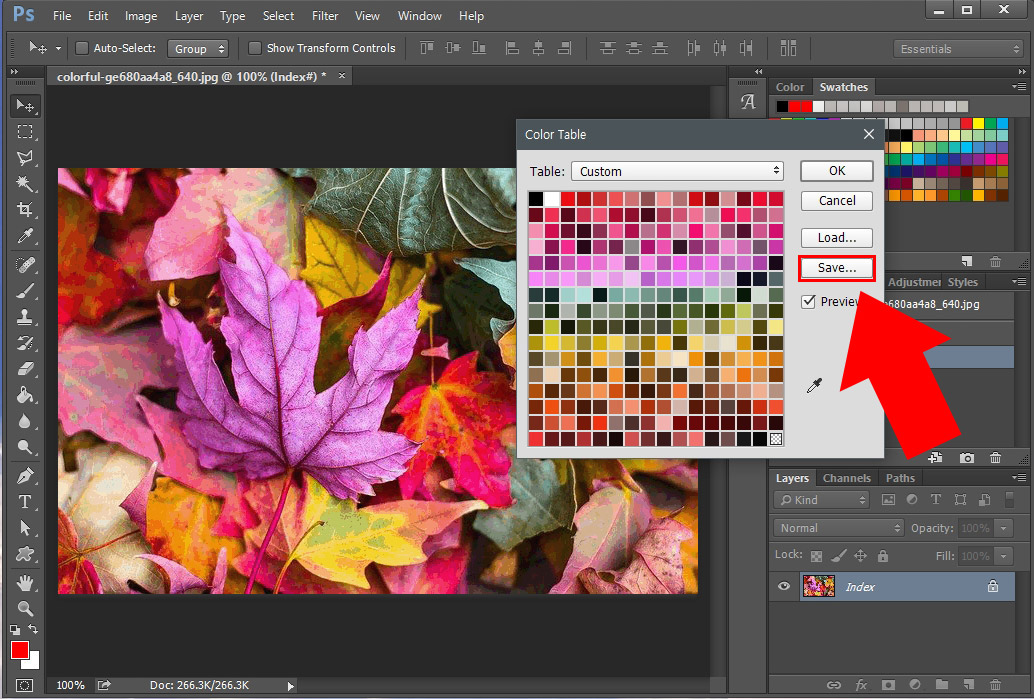Select the Path Selection tool
This screenshot has width=1034, height=699.
click(x=25, y=528)
